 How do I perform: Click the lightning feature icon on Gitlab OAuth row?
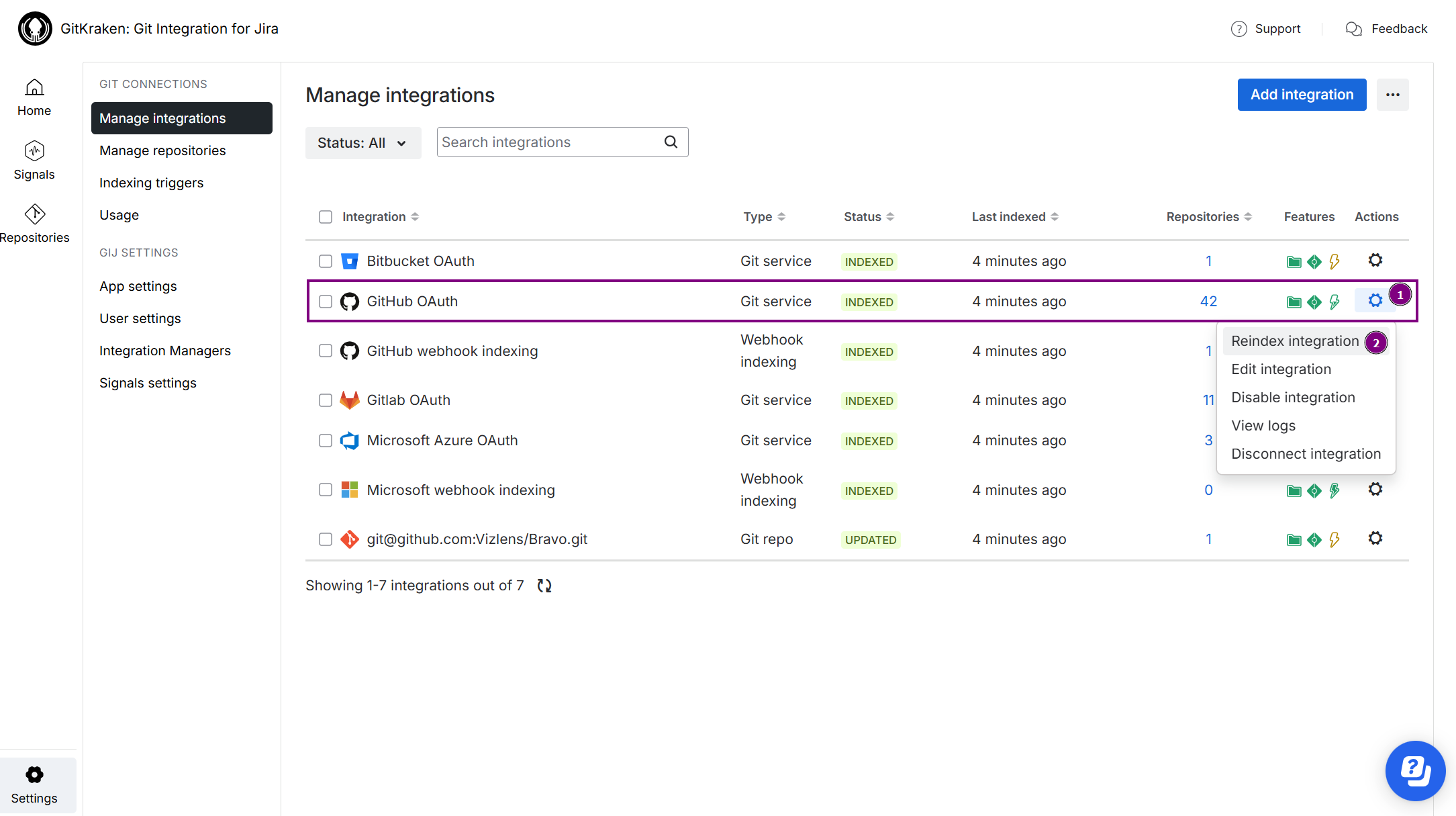pyautogui.click(x=1334, y=400)
